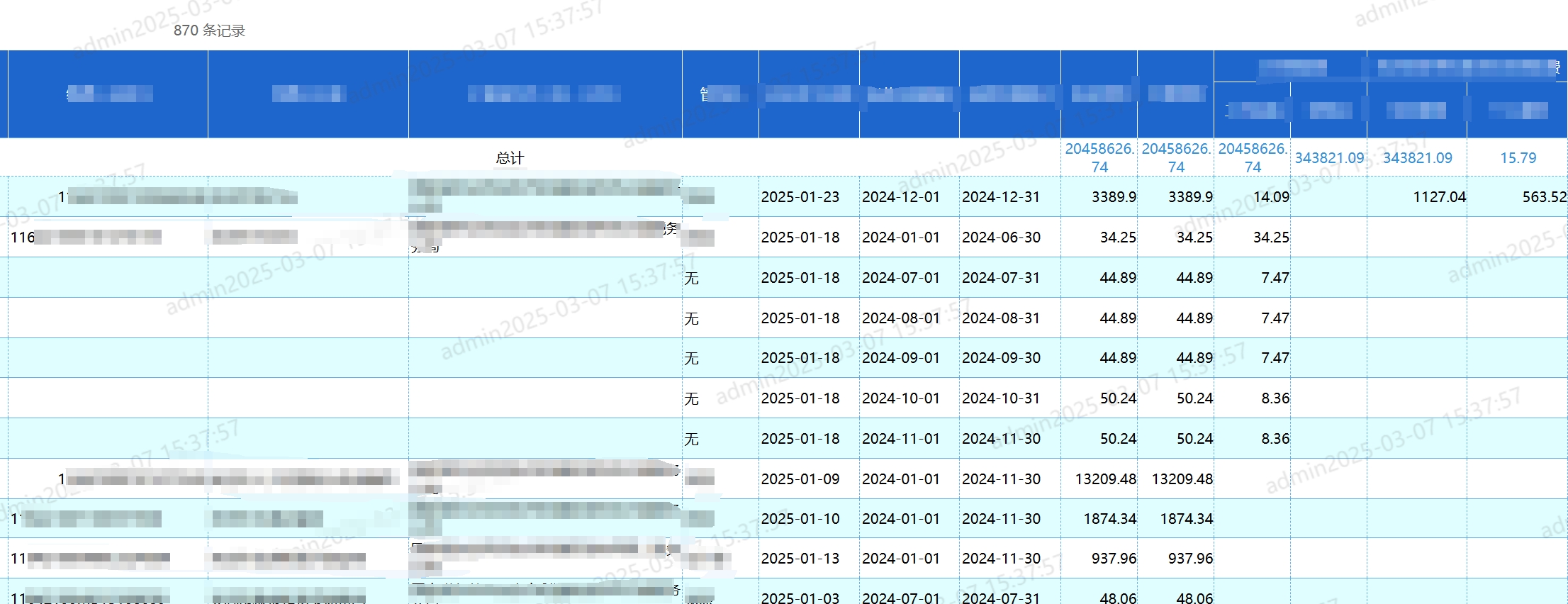Select the date cell 2025-01-10
Viewport: 1568px width, 604px height.
point(800,519)
